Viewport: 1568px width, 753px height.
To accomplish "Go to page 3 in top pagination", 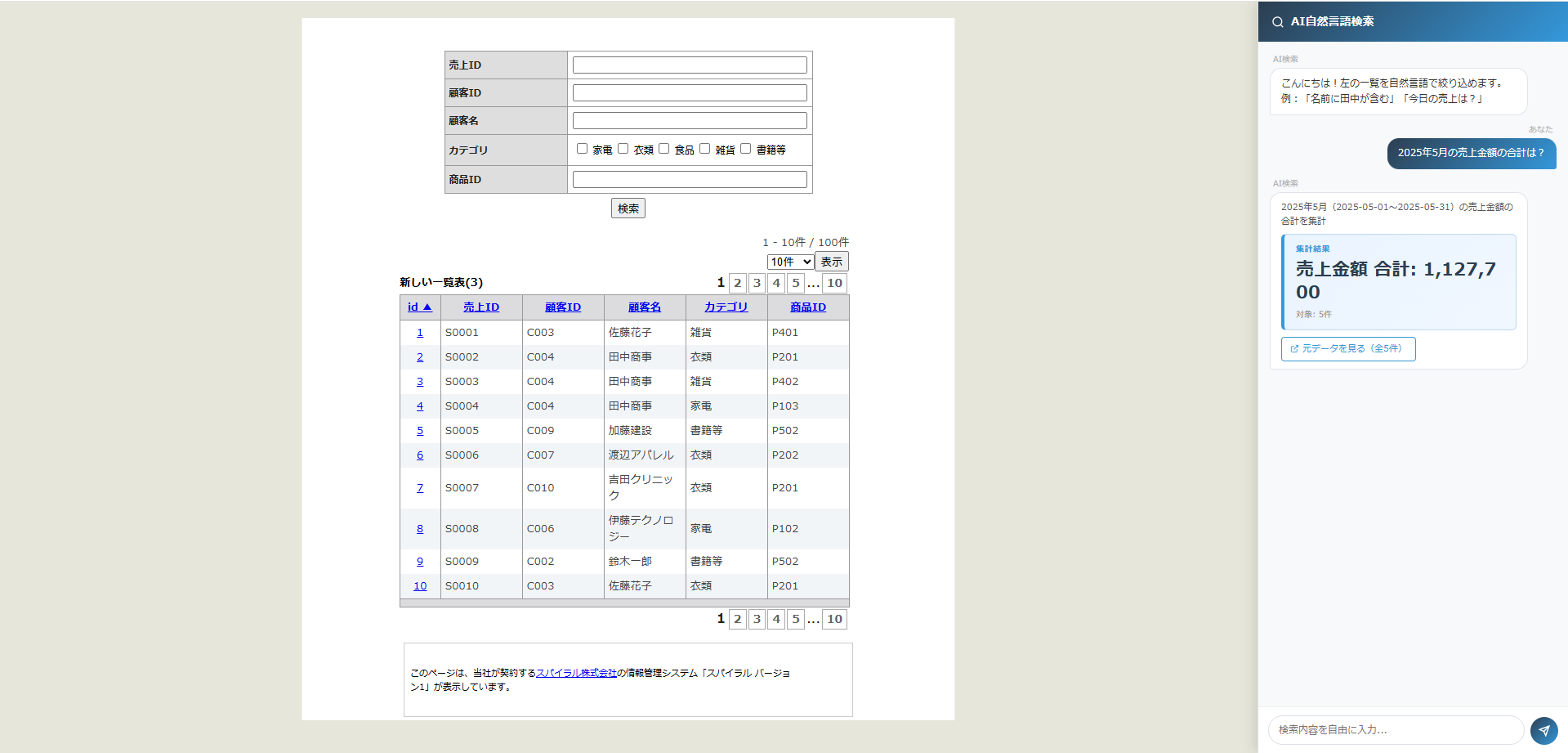I will pos(757,283).
